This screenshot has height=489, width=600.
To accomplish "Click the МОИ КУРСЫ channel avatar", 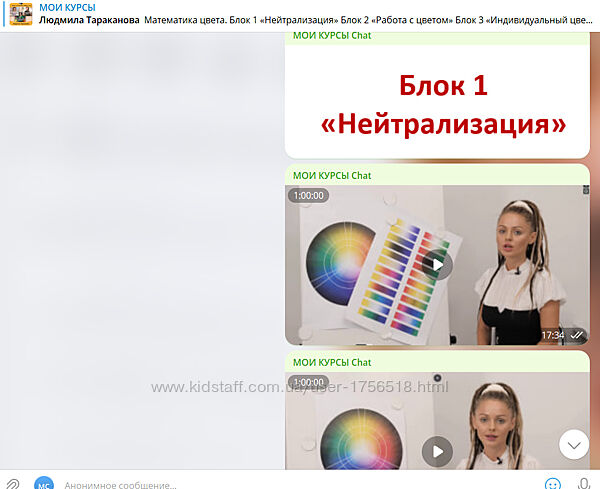I will pos(20,14).
